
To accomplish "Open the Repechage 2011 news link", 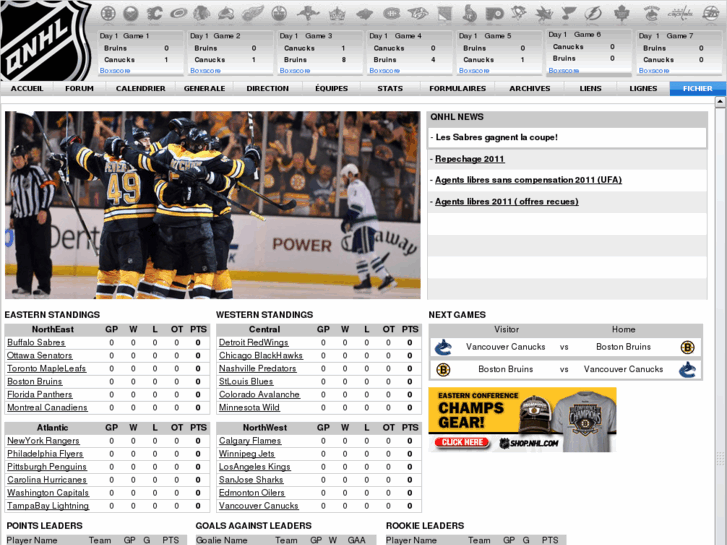I will (x=470, y=159).
